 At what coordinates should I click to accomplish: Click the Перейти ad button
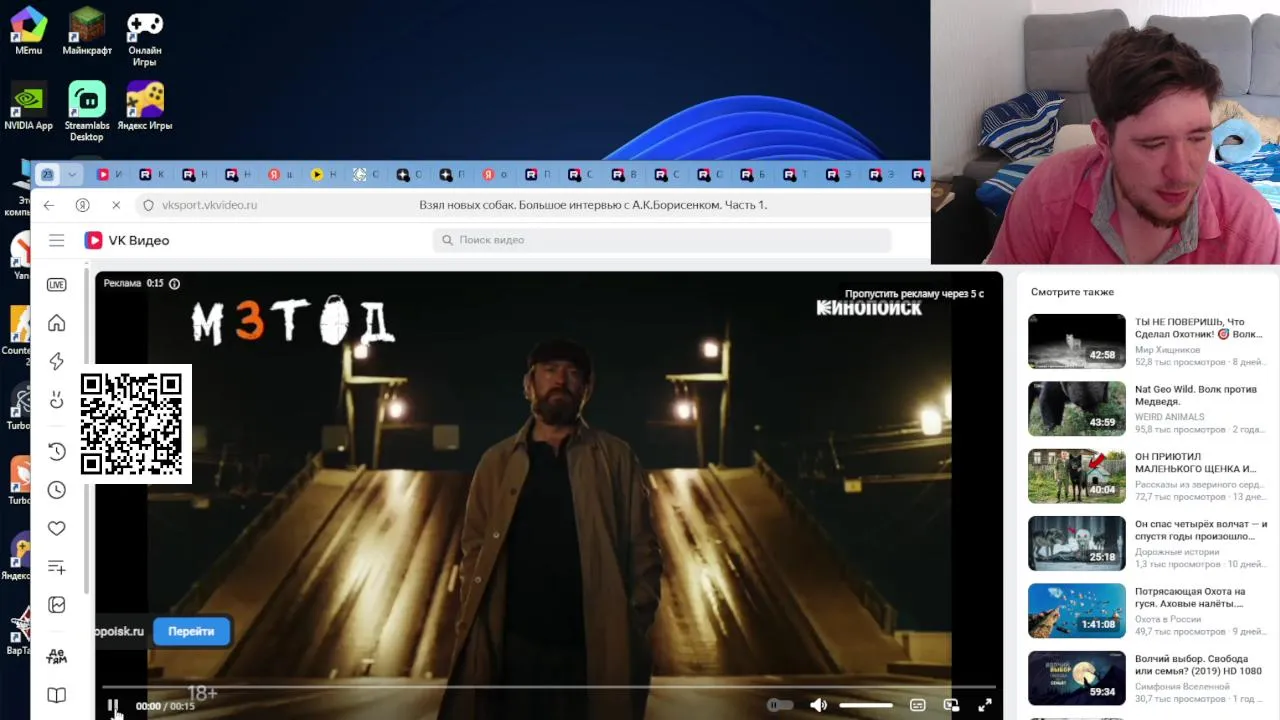pyautogui.click(x=191, y=631)
